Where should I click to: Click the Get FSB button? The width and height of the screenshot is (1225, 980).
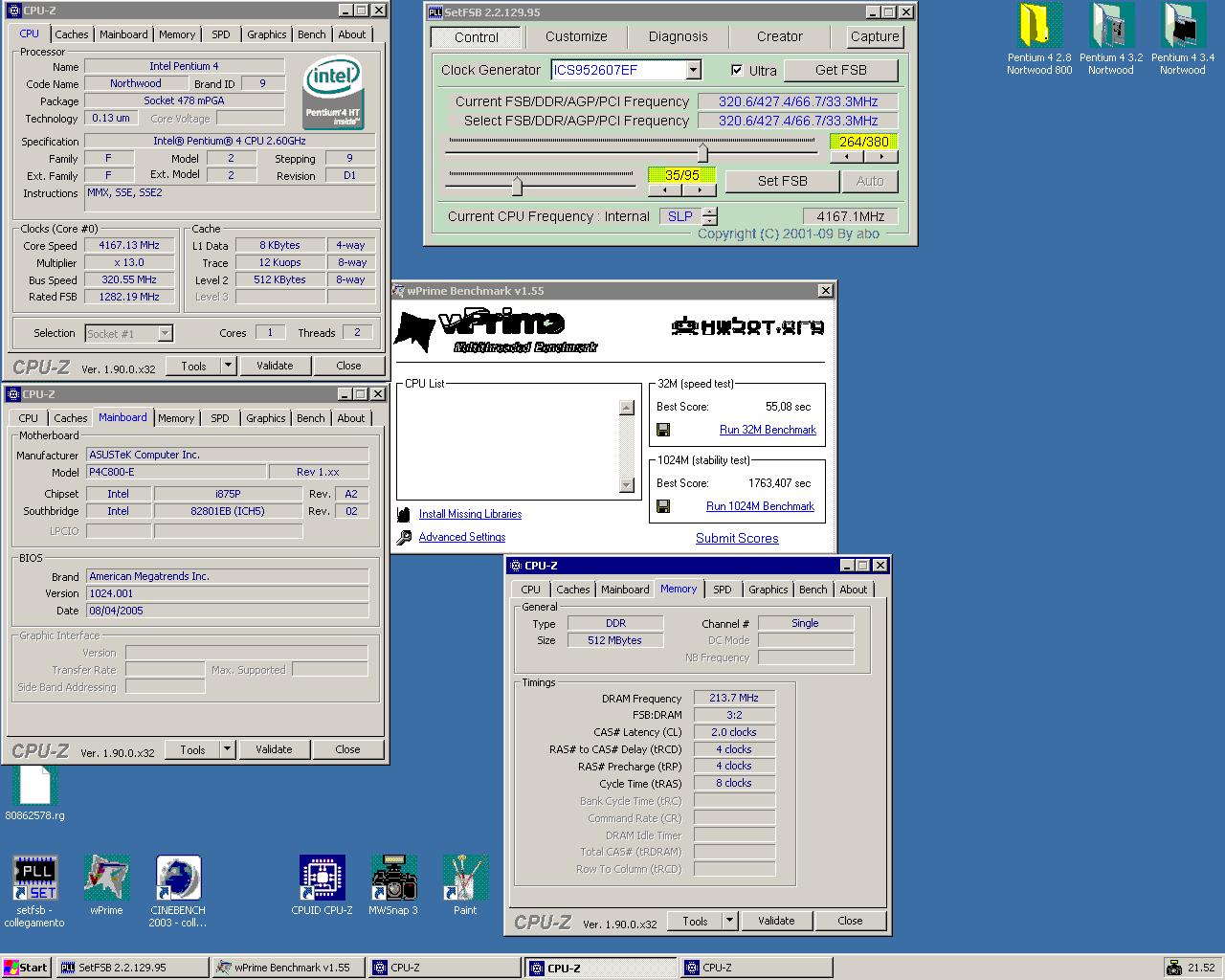point(841,70)
